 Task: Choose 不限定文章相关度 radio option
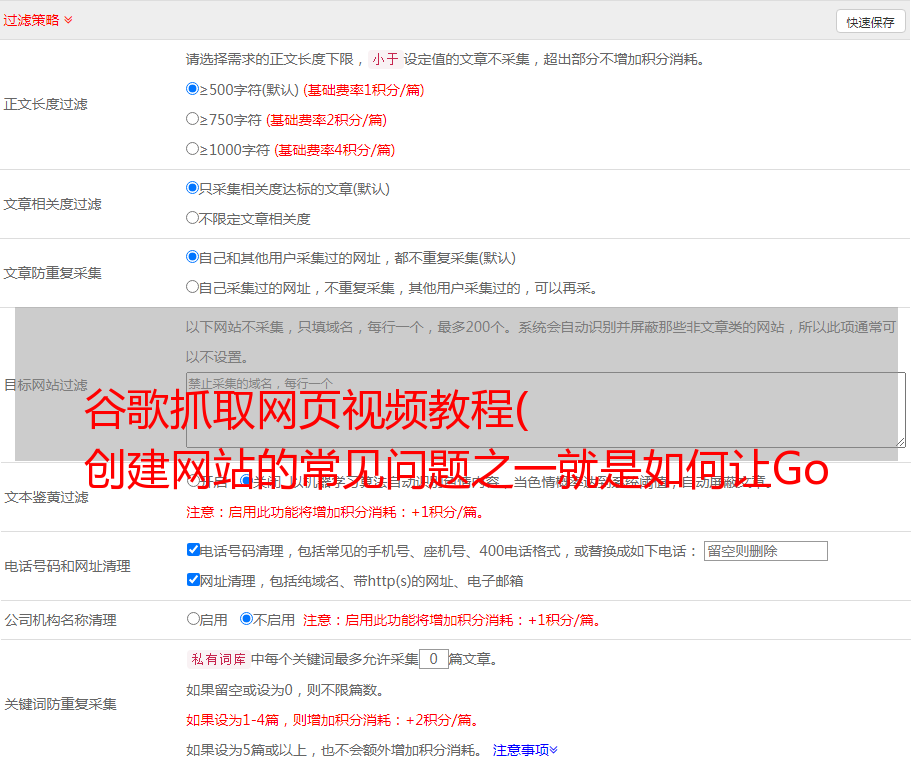click(x=193, y=218)
